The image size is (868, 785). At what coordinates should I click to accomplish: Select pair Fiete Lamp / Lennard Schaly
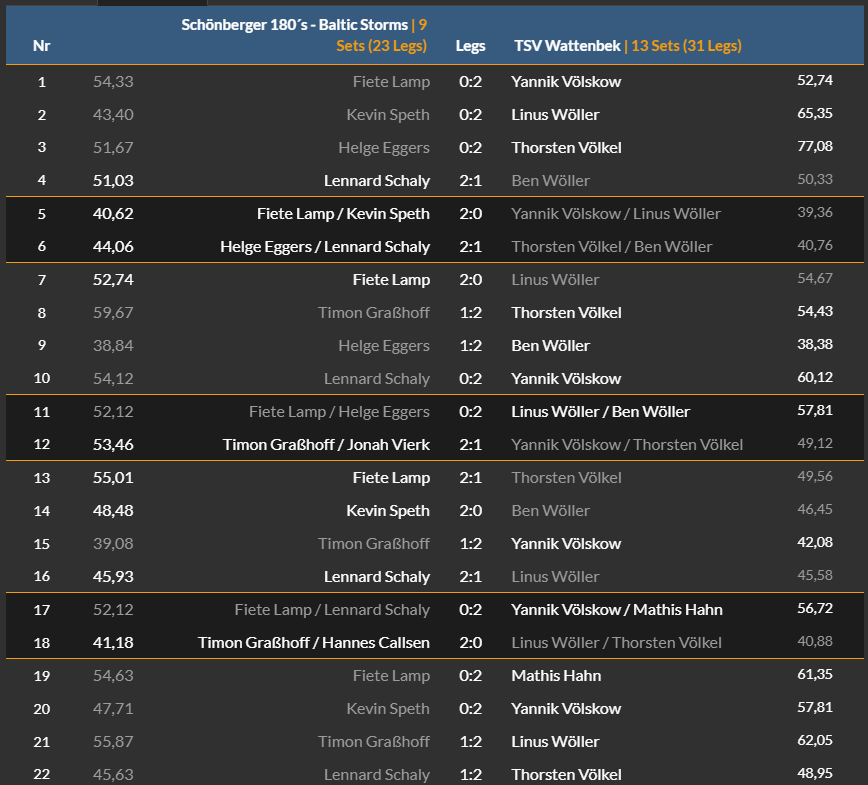332,610
